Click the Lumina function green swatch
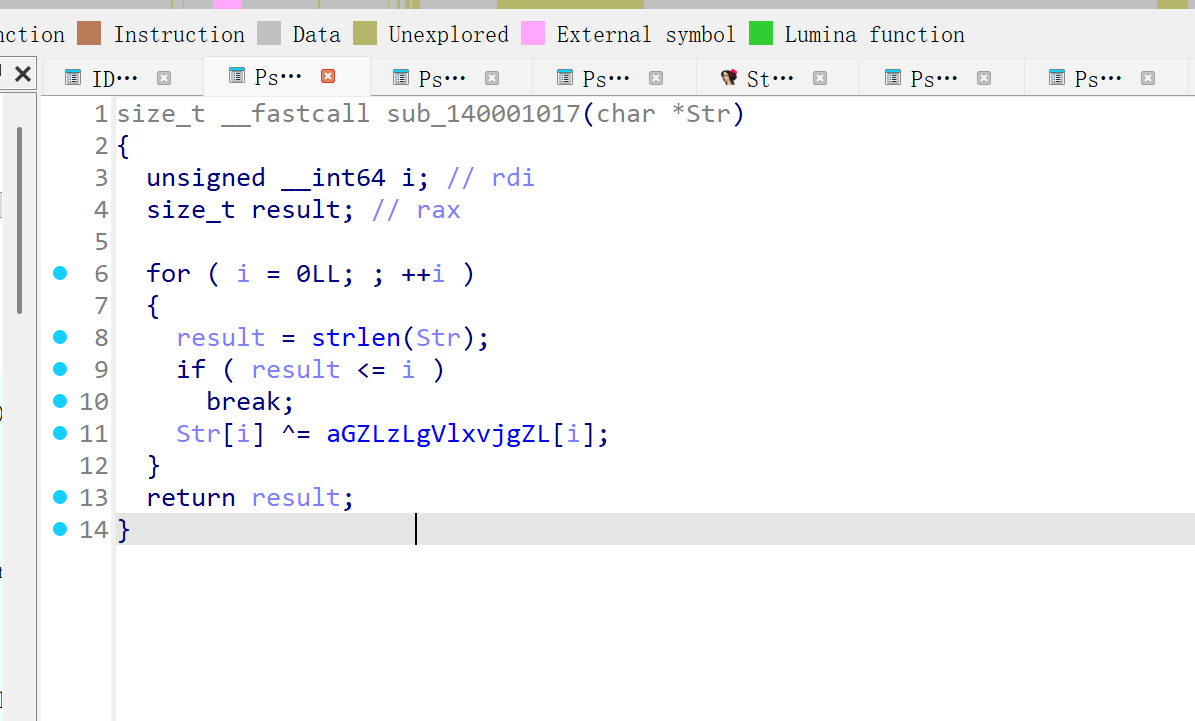The image size is (1195, 721). click(x=761, y=34)
